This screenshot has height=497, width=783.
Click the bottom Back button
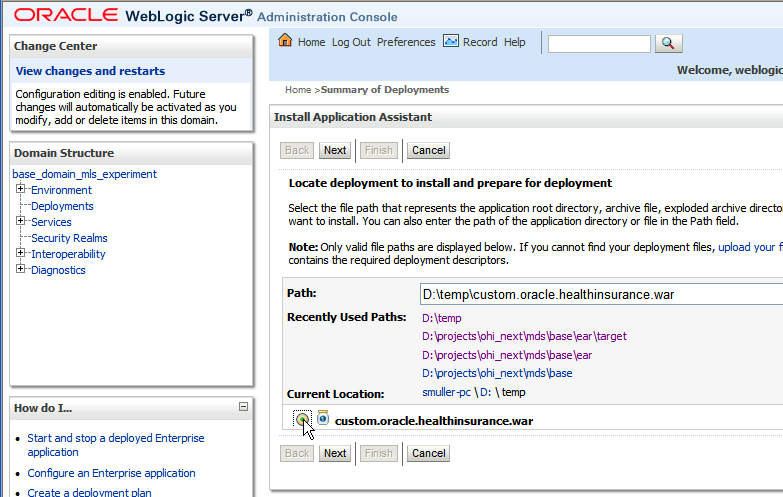(x=297, y=454)
